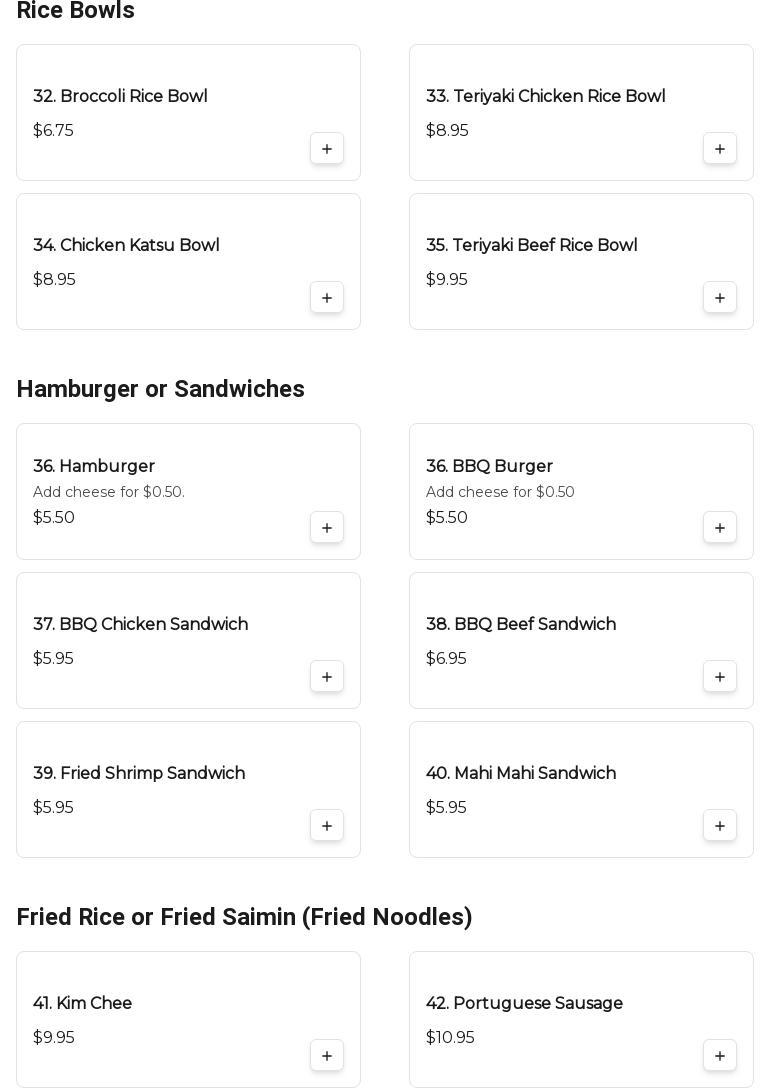Click plus icon for Teriyaki Chicken Rice Bowl

pos(720,149)
